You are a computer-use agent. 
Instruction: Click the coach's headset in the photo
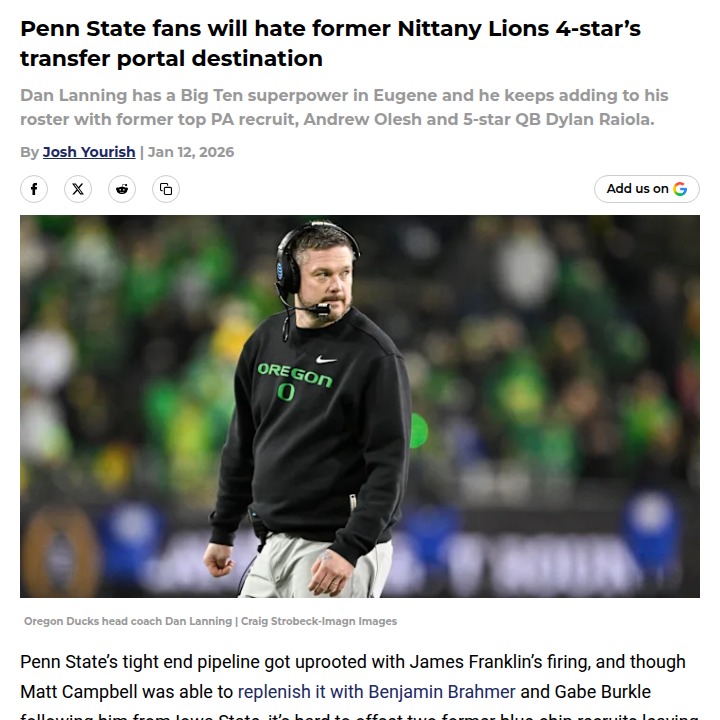click(x=289, y=258)
